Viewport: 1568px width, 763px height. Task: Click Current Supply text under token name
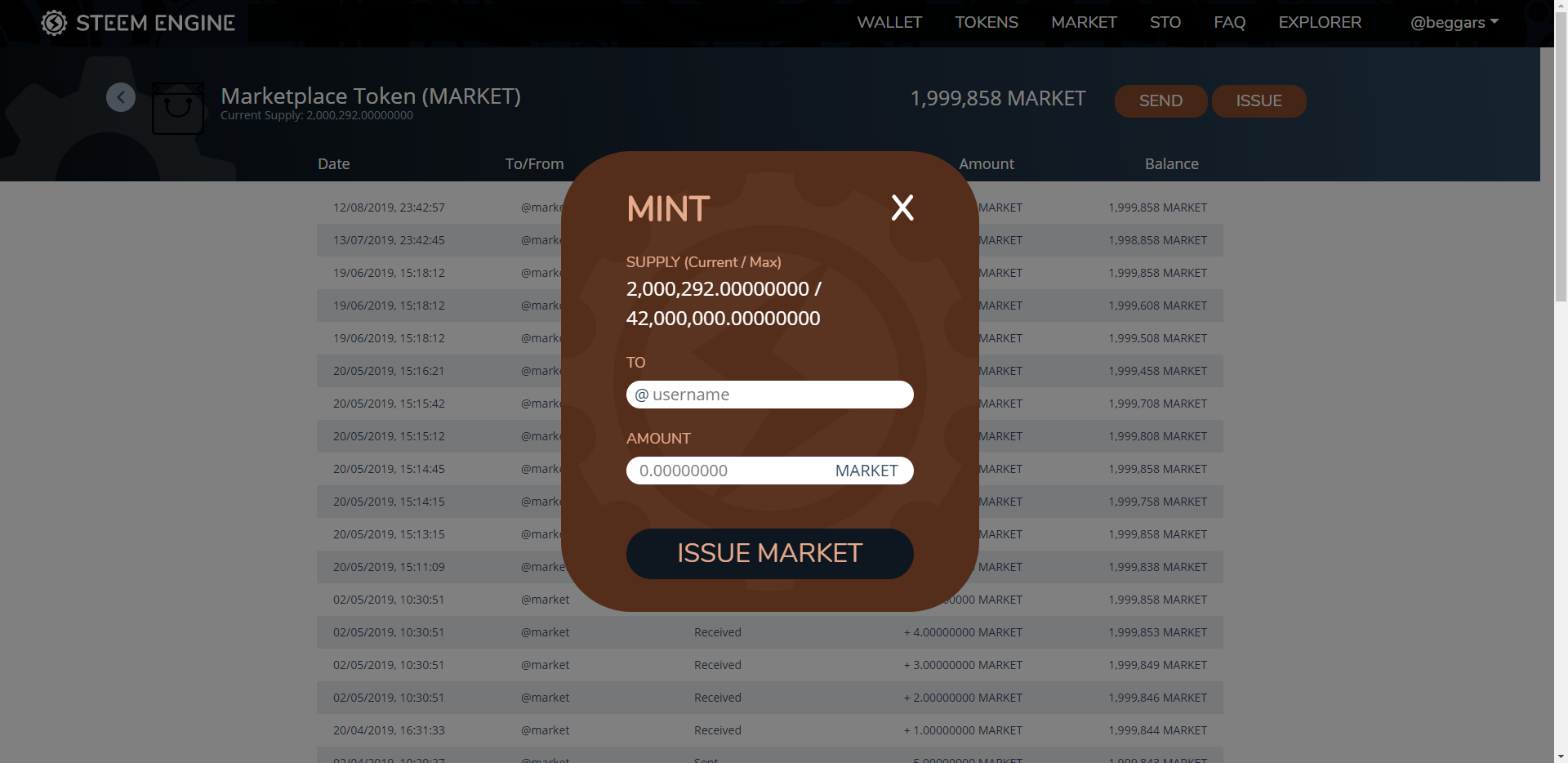tap(317, 115)
